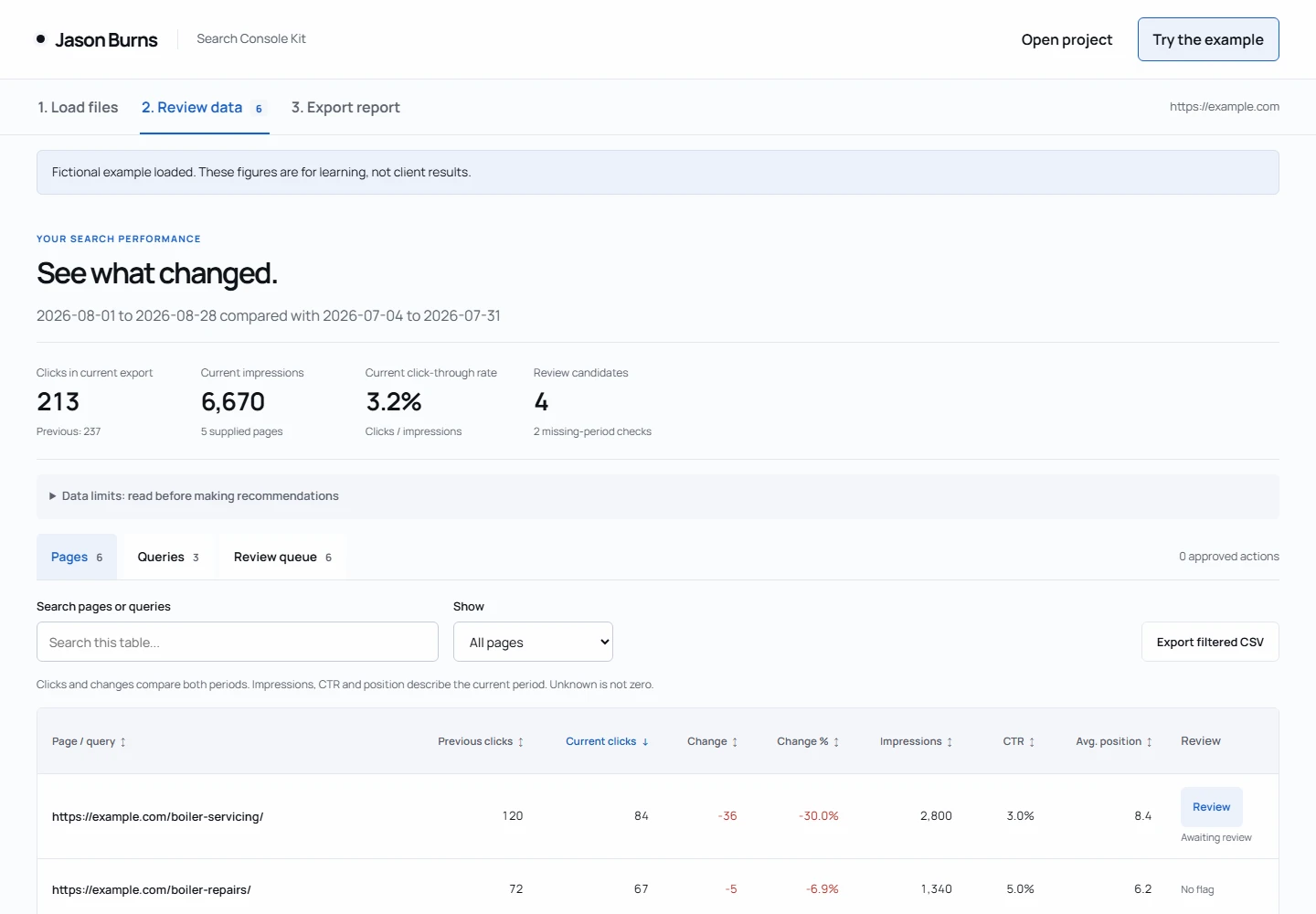Select 2. Review data step
This screenshot has height=914, width=1316.
204,107
